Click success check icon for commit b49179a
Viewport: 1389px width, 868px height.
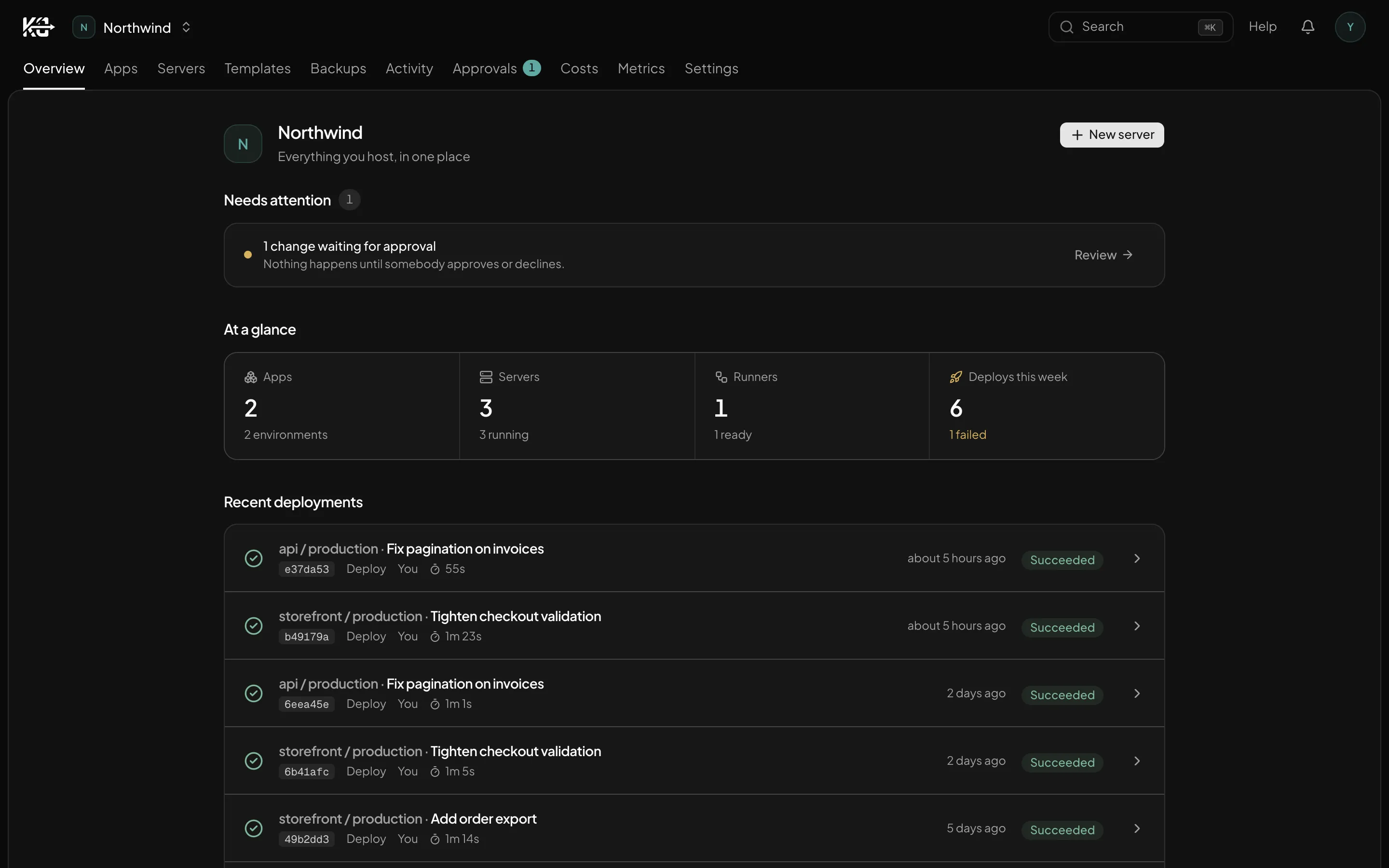[x=254, y=626]
